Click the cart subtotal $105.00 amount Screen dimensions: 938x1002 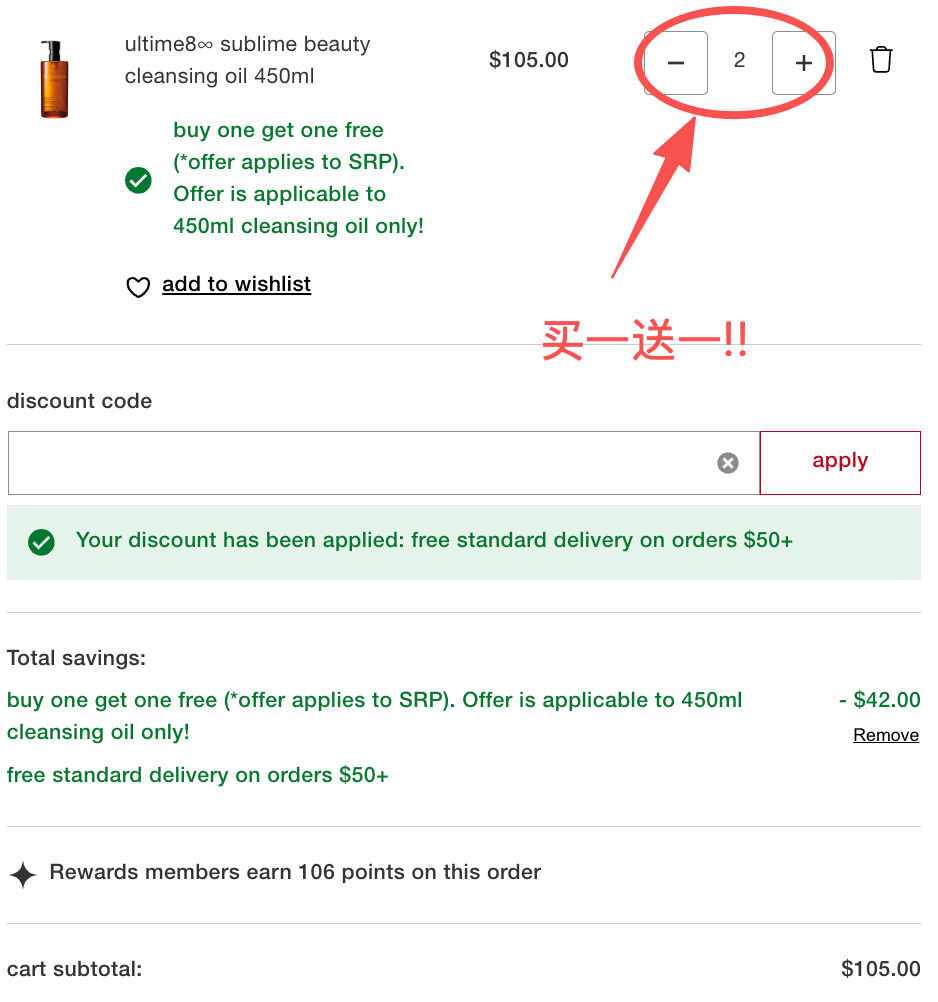[x=880, y=969]
